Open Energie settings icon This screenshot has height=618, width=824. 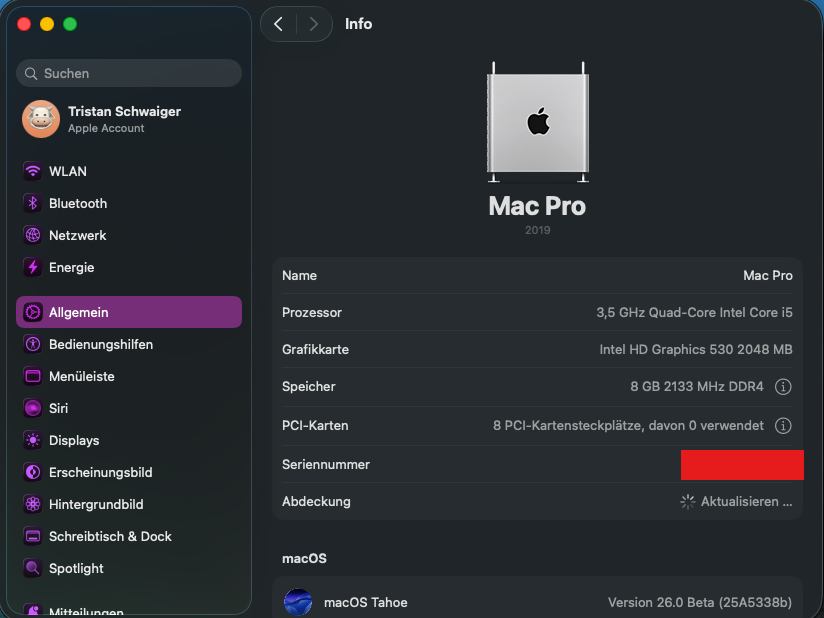33,267
